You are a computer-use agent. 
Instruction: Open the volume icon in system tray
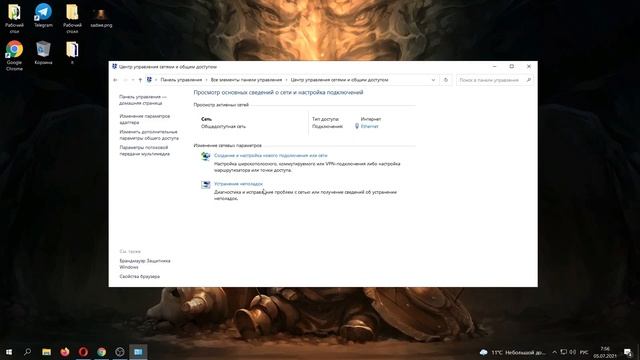click(573, 352)
